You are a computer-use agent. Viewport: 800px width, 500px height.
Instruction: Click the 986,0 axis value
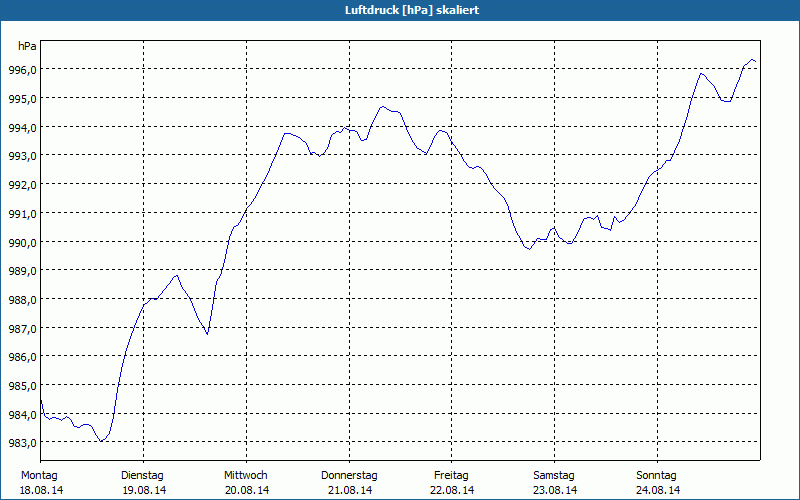click(x=23, y=358)
